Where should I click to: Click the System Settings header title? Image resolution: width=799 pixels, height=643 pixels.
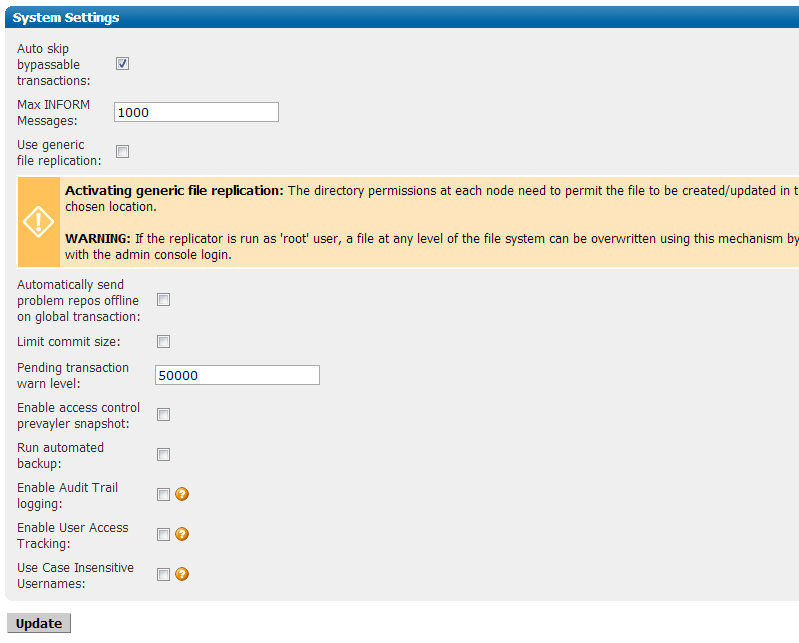click(x=66, y=17)
